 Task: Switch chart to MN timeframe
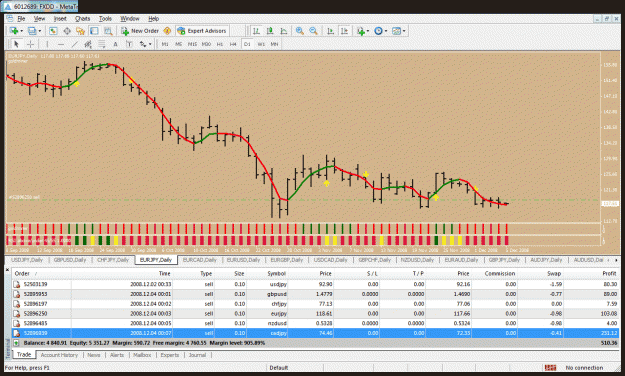pyautogui.click(x=274, y=44)
